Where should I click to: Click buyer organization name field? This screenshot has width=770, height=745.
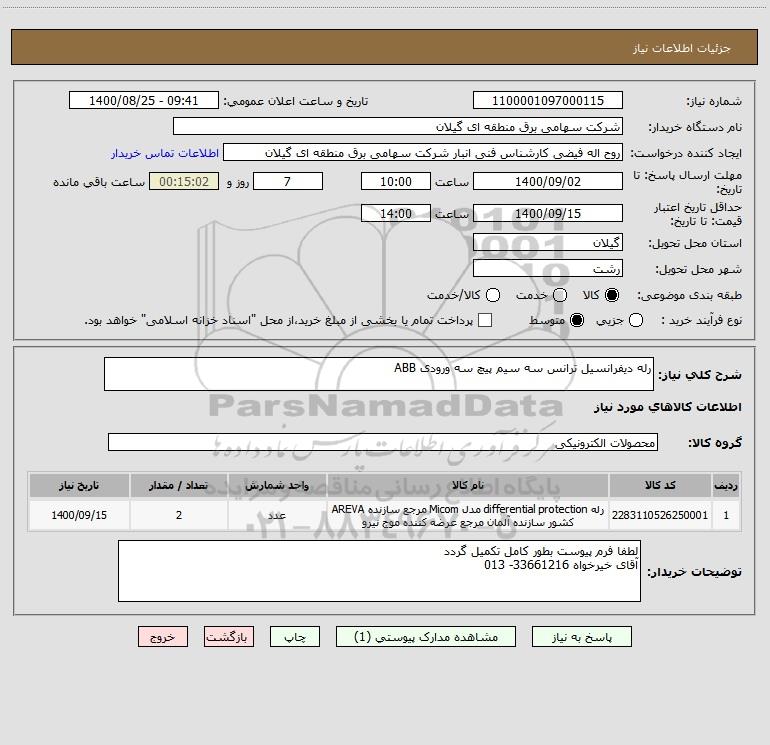398,127
